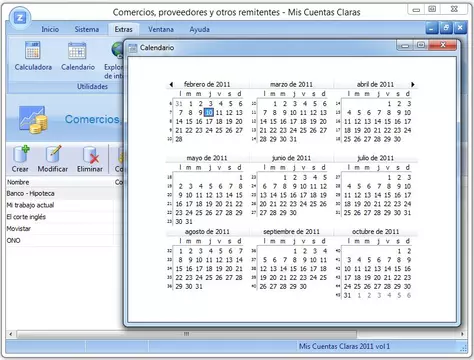
Task: Open the Inicio ribbon tab
Action: (50, 29)
